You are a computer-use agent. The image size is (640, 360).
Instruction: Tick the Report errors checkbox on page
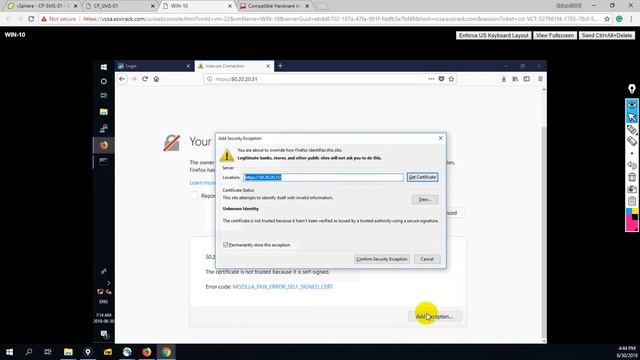(x=194, y=196)
